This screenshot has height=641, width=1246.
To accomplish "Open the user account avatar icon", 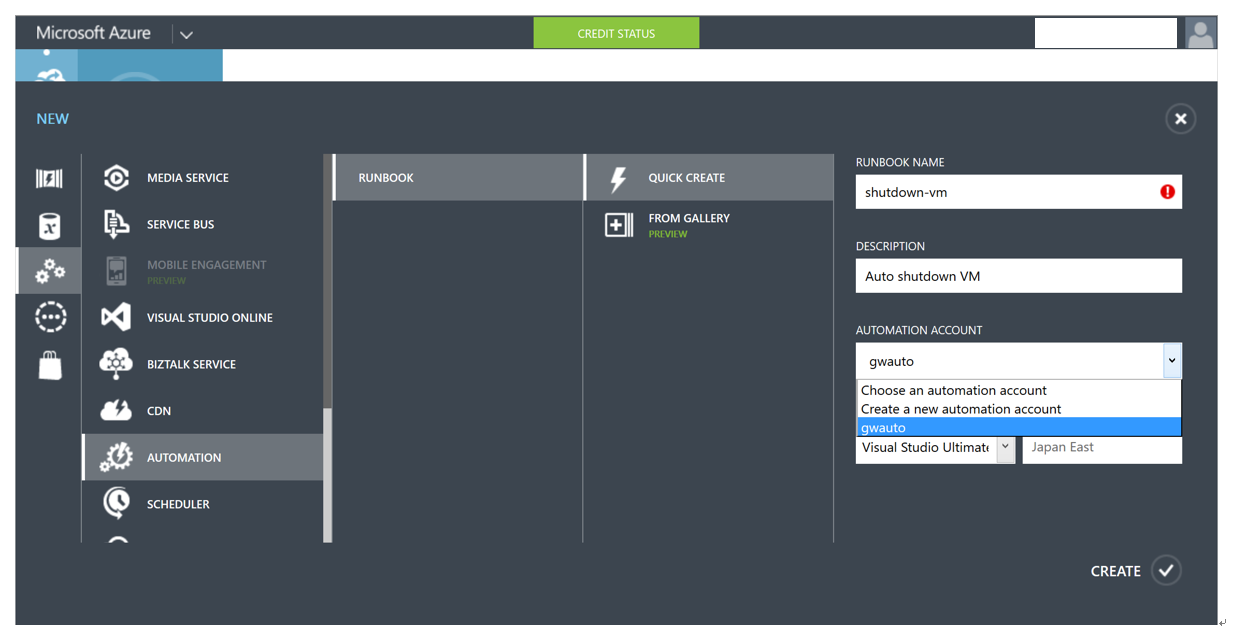I will pos(1200,33).
